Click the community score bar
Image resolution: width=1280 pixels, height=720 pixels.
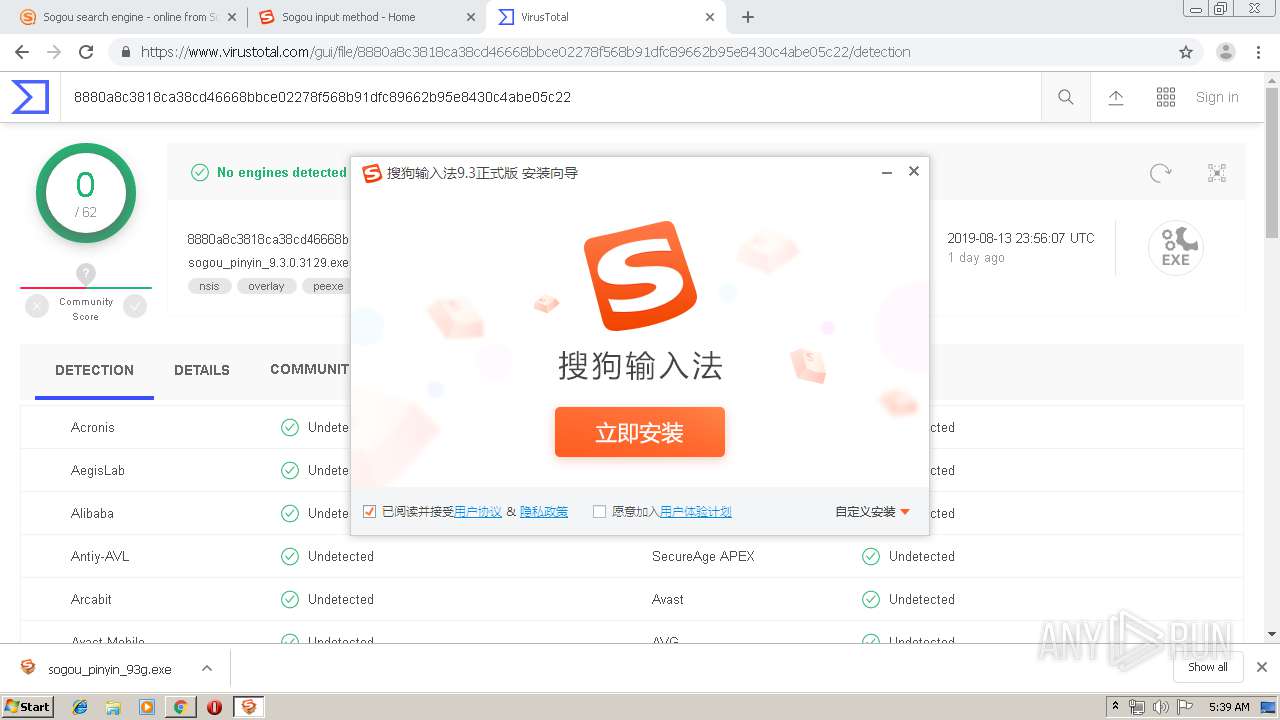click(86, 288)
